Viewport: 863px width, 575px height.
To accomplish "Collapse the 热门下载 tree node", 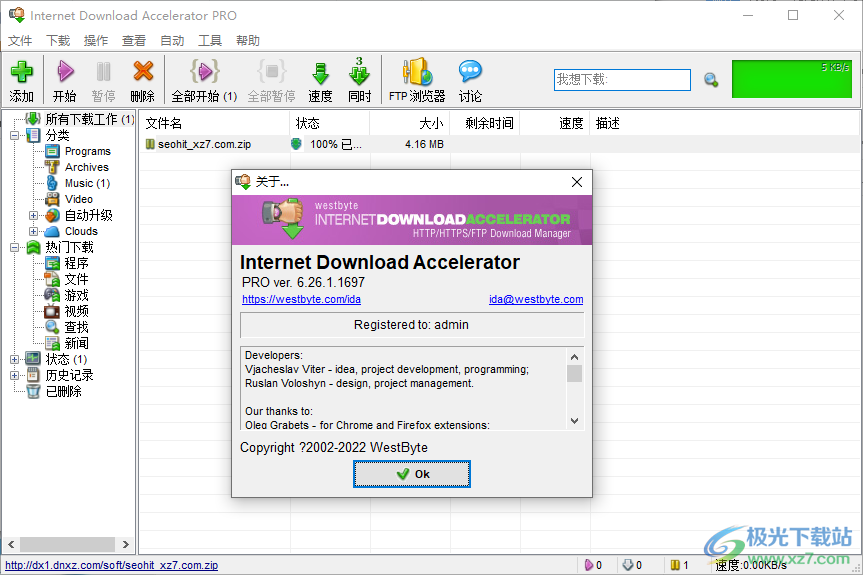I will (15, 248).
